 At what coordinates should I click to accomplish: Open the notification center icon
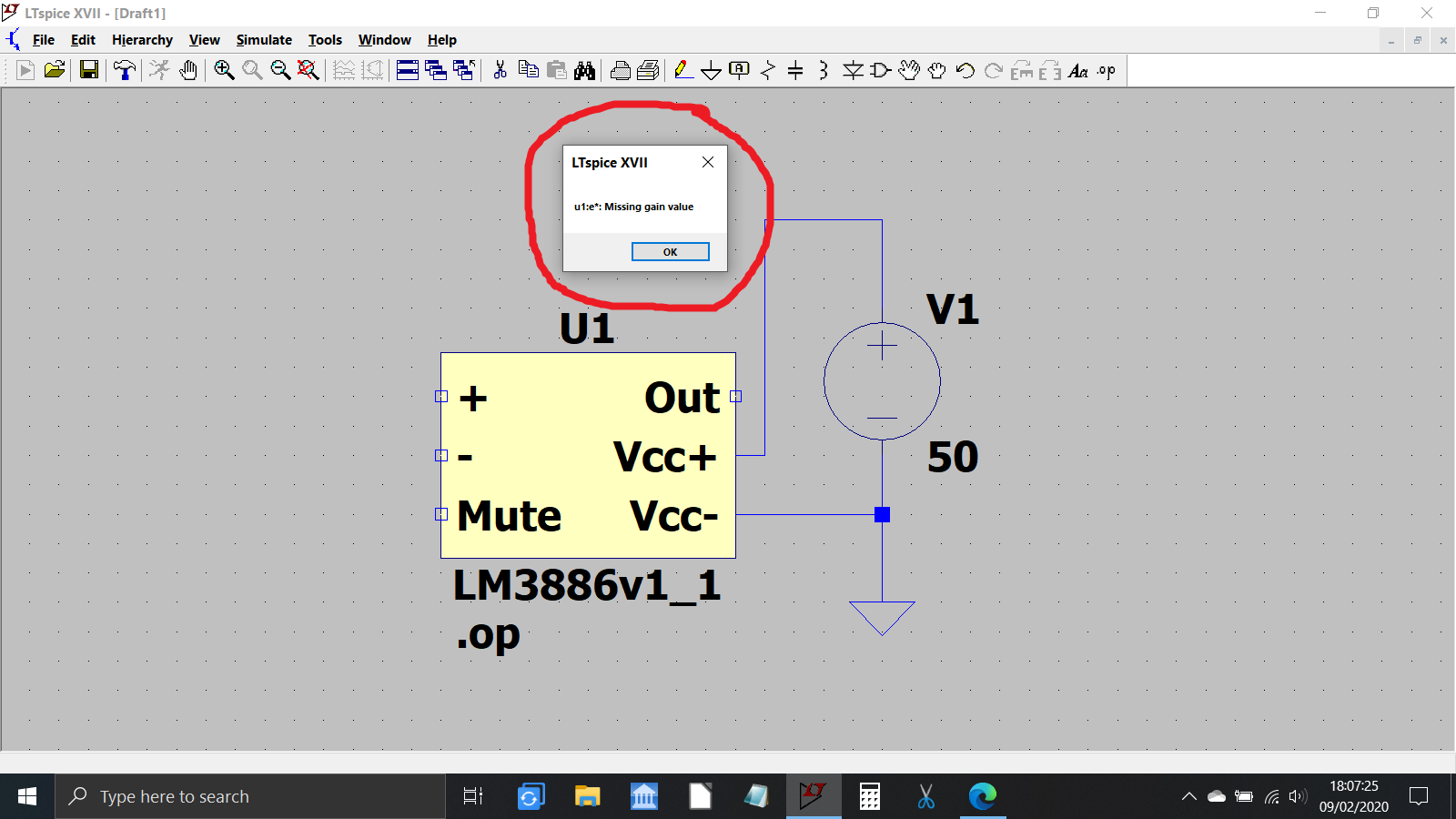point(1419,797)
